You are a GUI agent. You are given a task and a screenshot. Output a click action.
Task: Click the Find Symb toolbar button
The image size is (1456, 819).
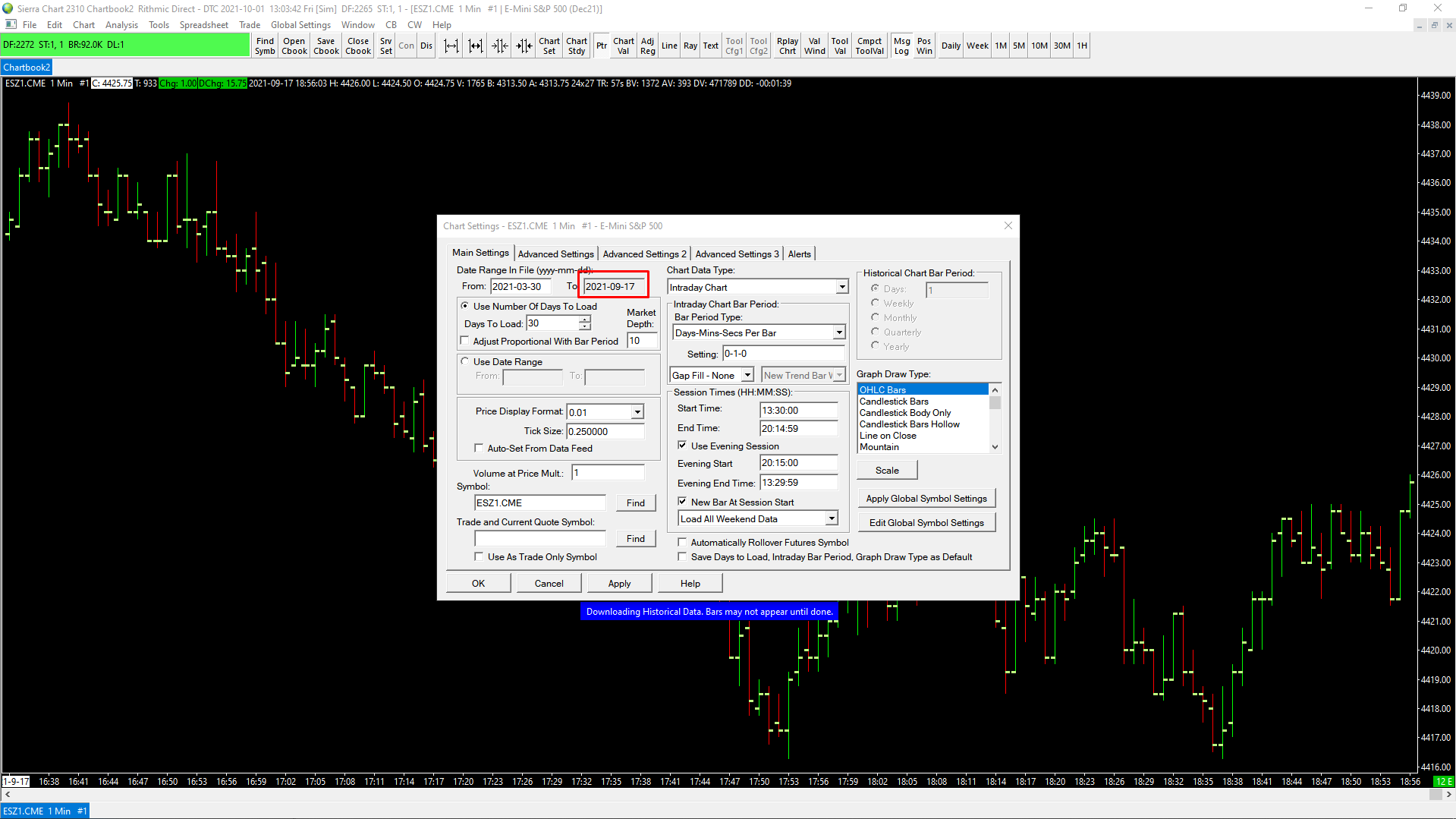pyautogui.click(x=265, y=46)
